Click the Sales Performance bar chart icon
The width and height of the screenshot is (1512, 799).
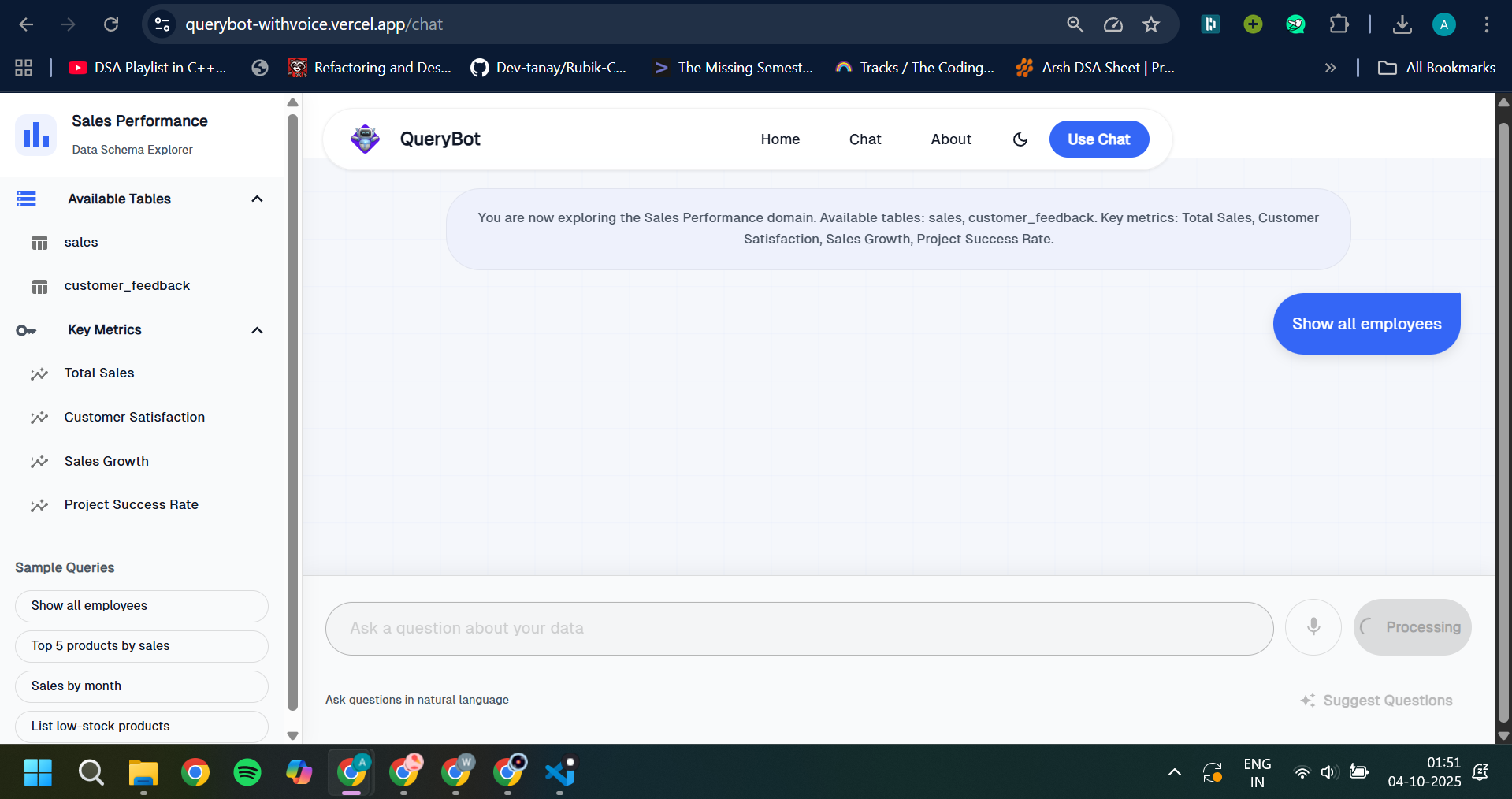tap(36, 134)
